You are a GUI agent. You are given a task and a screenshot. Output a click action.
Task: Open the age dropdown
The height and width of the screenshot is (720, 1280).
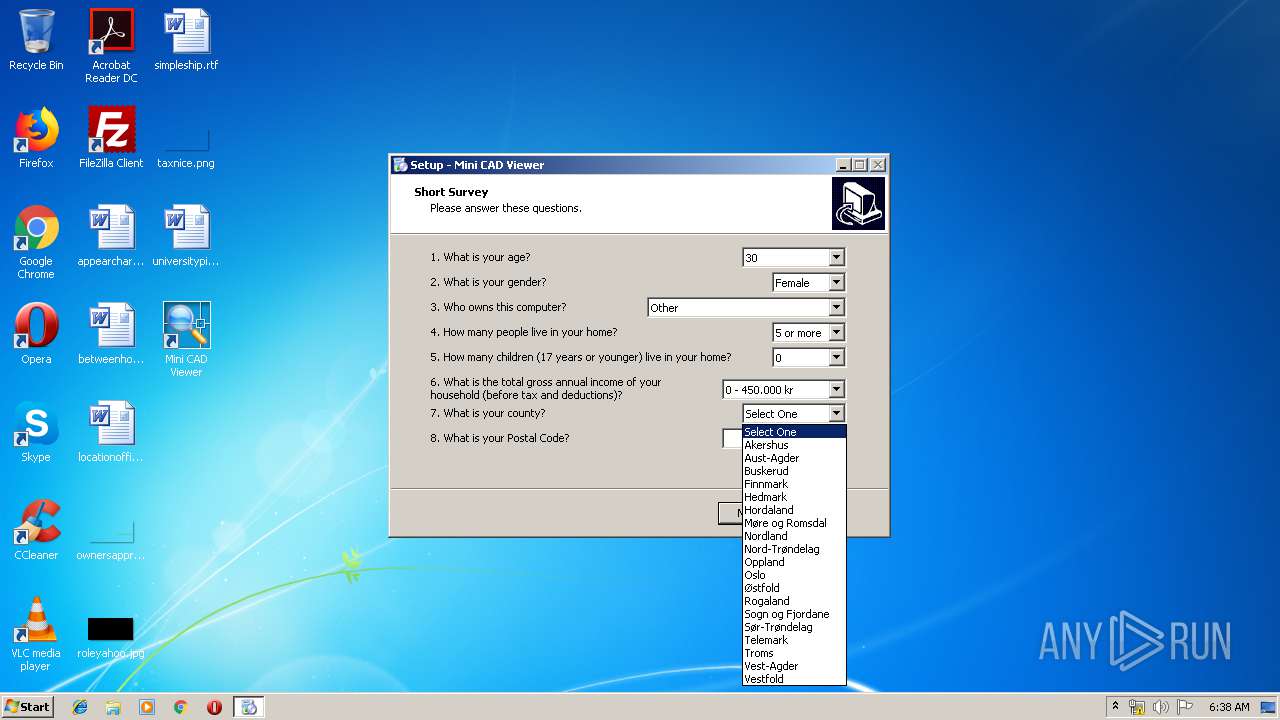[x=836, y=258]
